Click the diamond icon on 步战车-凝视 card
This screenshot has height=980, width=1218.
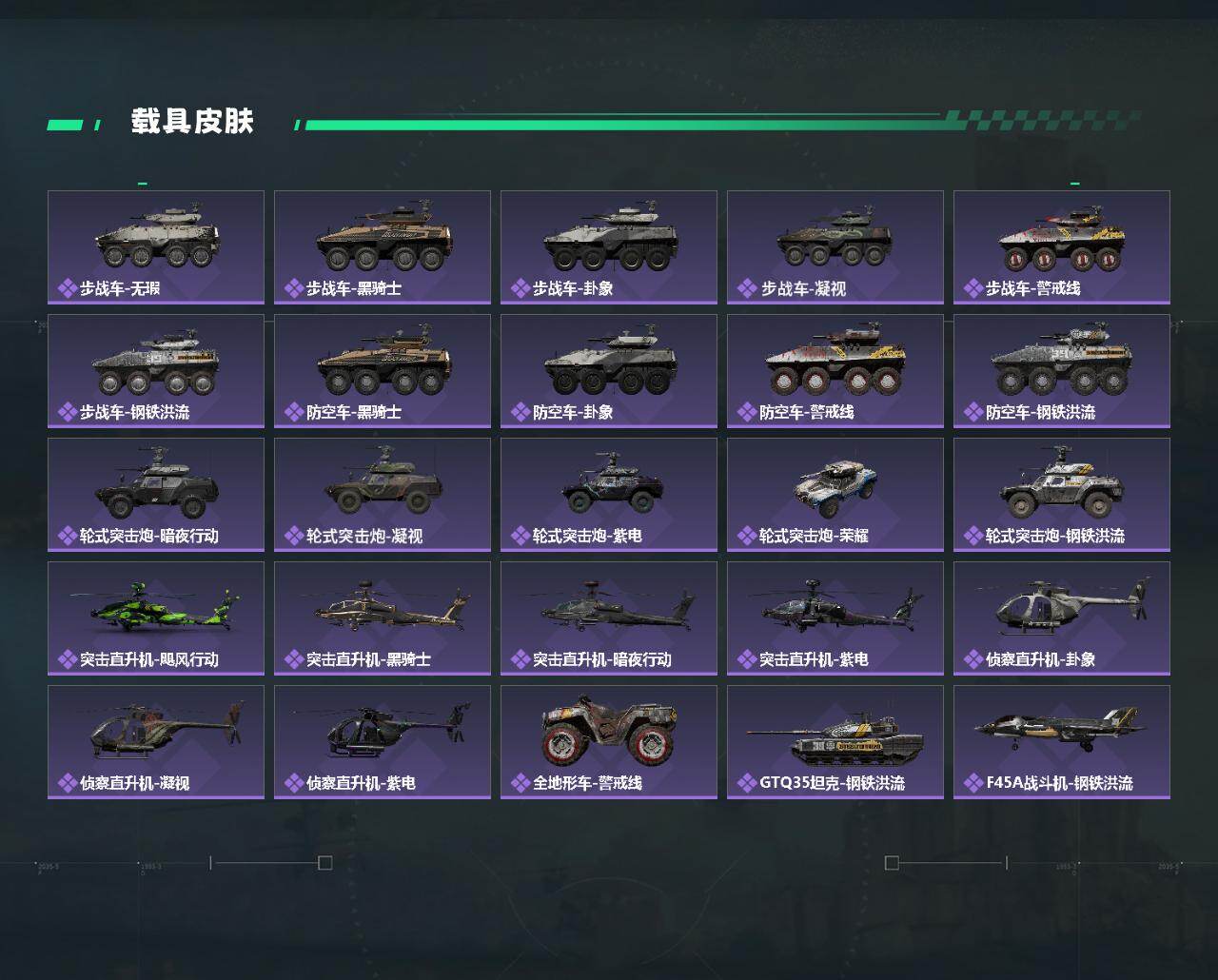click(746, 288)
